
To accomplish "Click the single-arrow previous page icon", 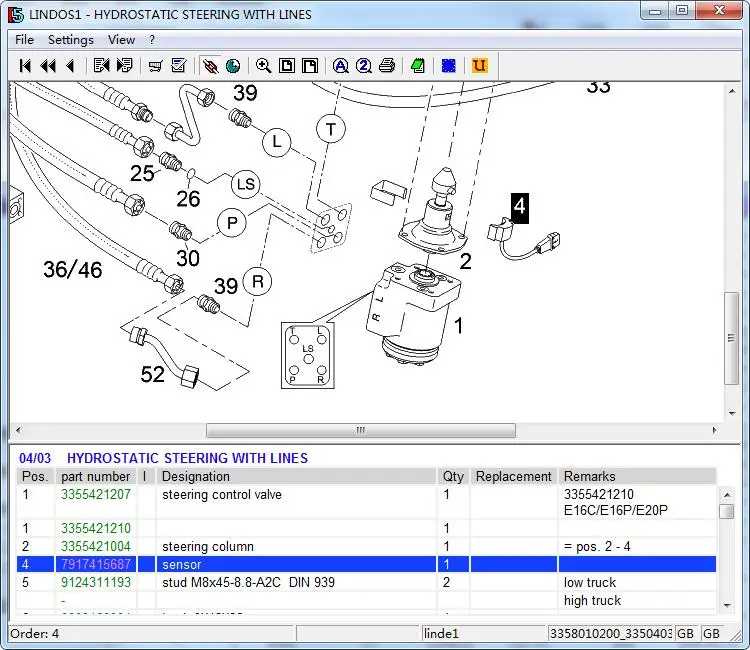I will coord(70,66).
